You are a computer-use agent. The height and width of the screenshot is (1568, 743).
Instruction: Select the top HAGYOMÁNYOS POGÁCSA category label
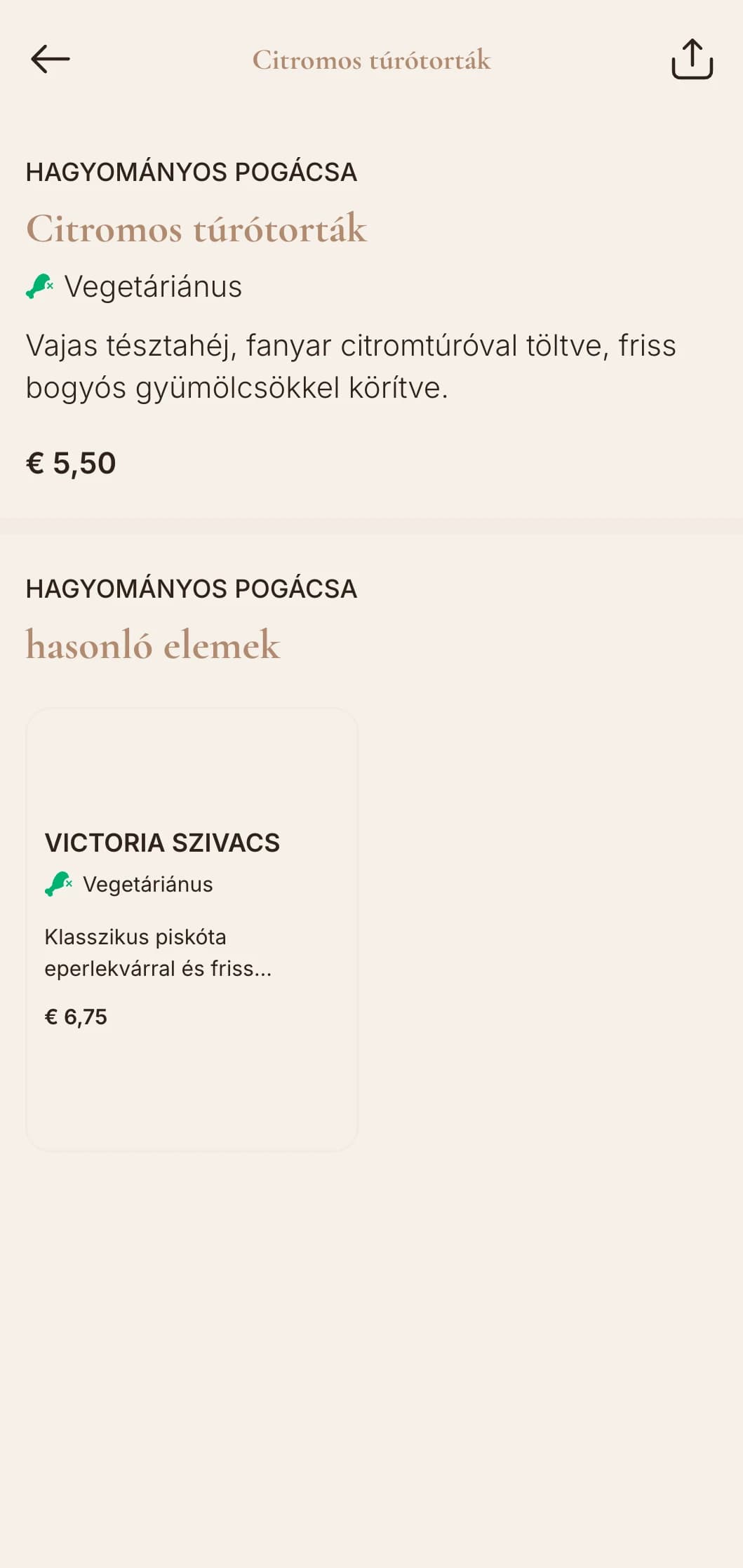tap(192, 173)
